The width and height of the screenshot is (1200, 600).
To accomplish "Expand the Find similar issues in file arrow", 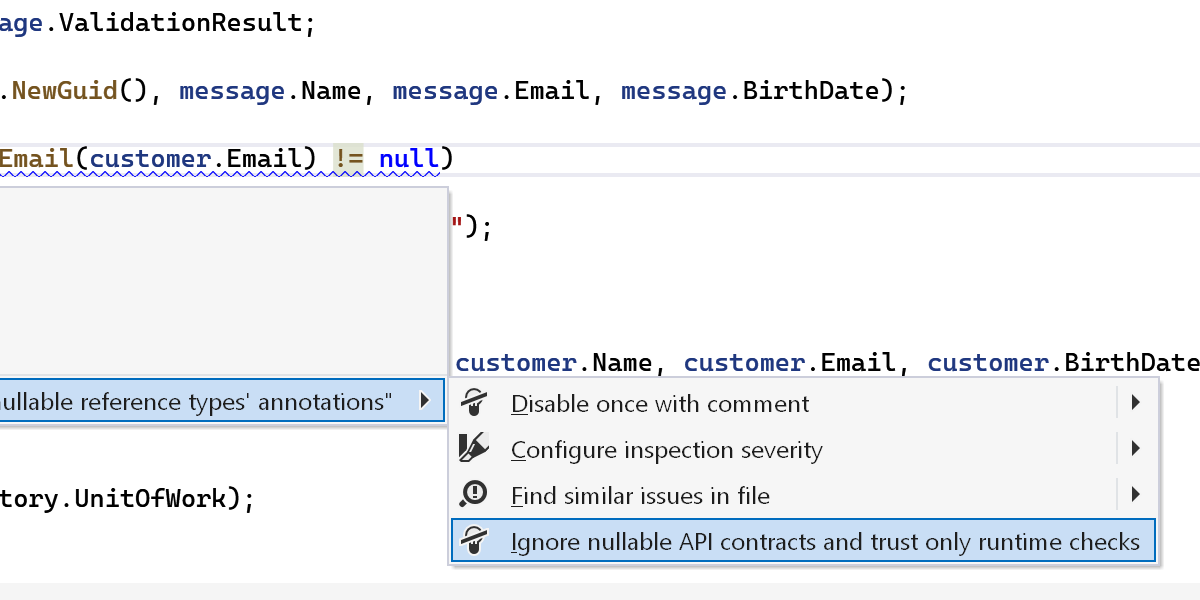I will 1135,495.
